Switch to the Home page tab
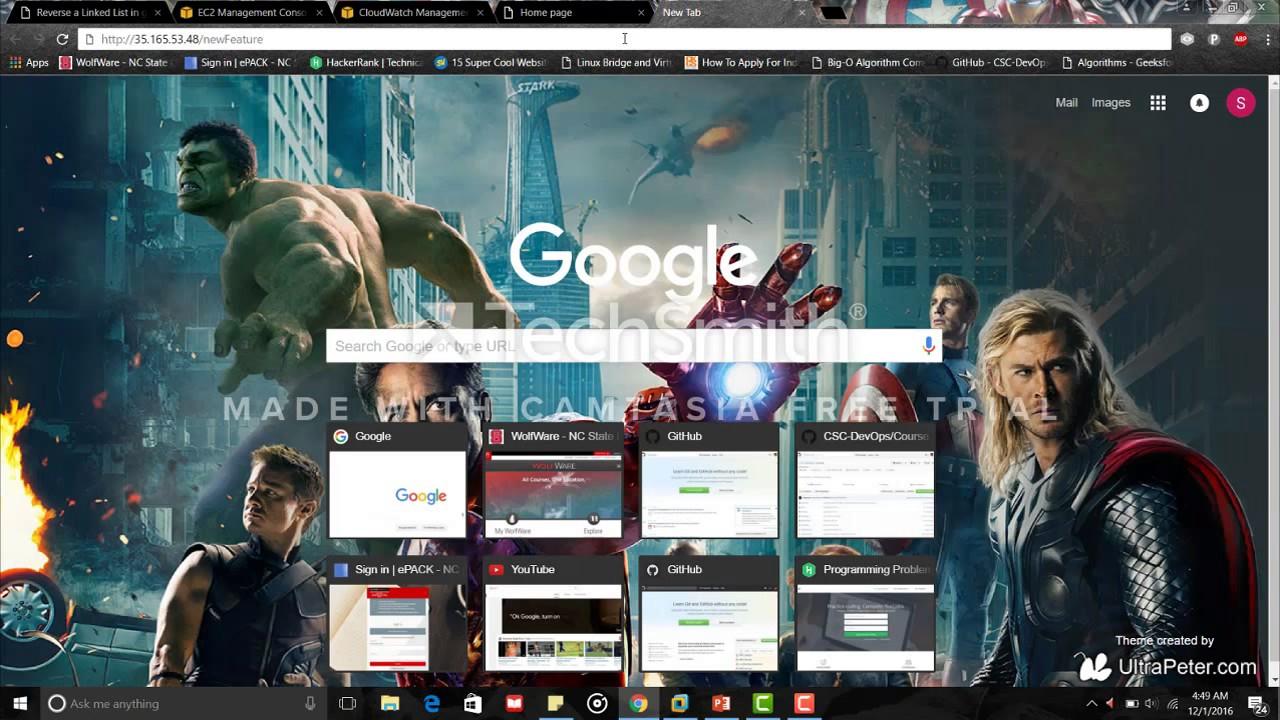Viewport: 1280px width, 720px height. 572,12
